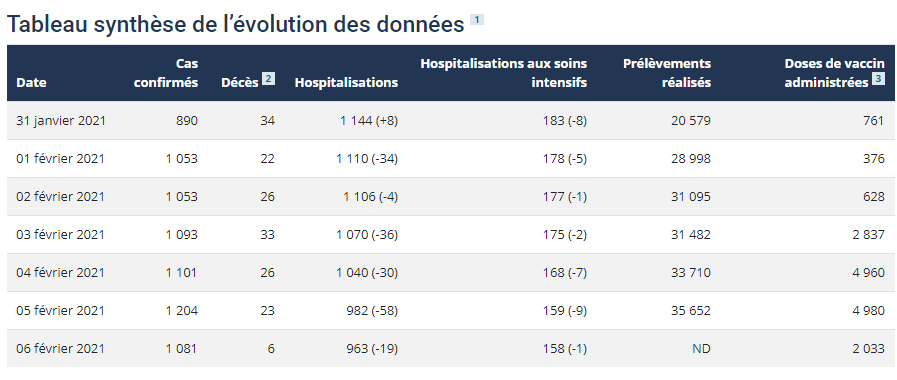Open footnote 1 next to table title
The height and width of the screenshot is (380, 897).
(x=477, y=19)
